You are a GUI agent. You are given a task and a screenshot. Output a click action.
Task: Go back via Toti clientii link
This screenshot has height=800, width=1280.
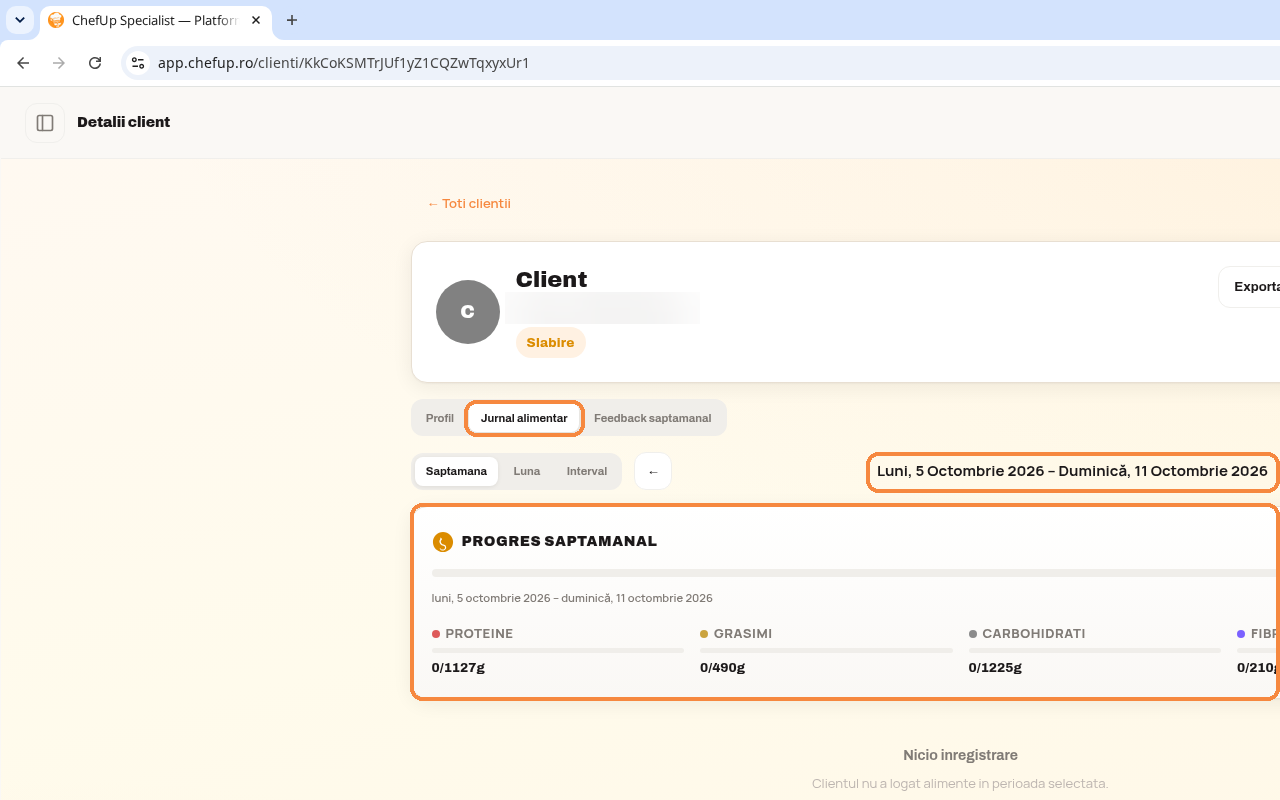(x=469, y=204)
